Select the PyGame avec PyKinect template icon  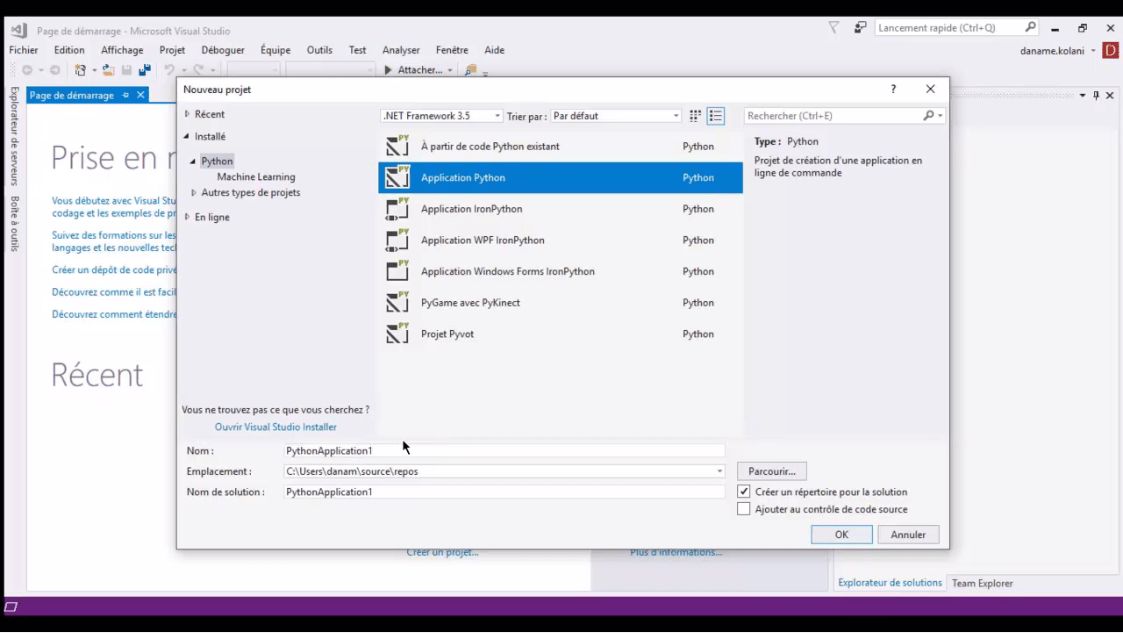pyautogui.click(x=397, y=302)
